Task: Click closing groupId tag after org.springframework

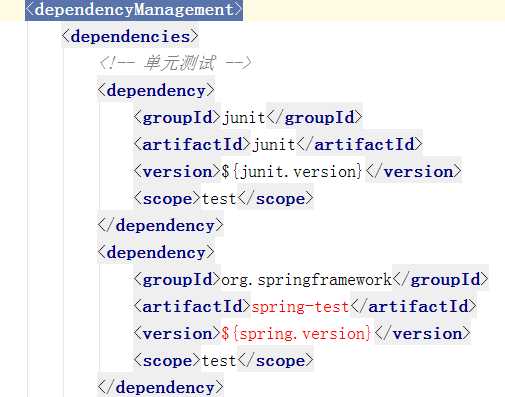Action: tap(441, 280)
